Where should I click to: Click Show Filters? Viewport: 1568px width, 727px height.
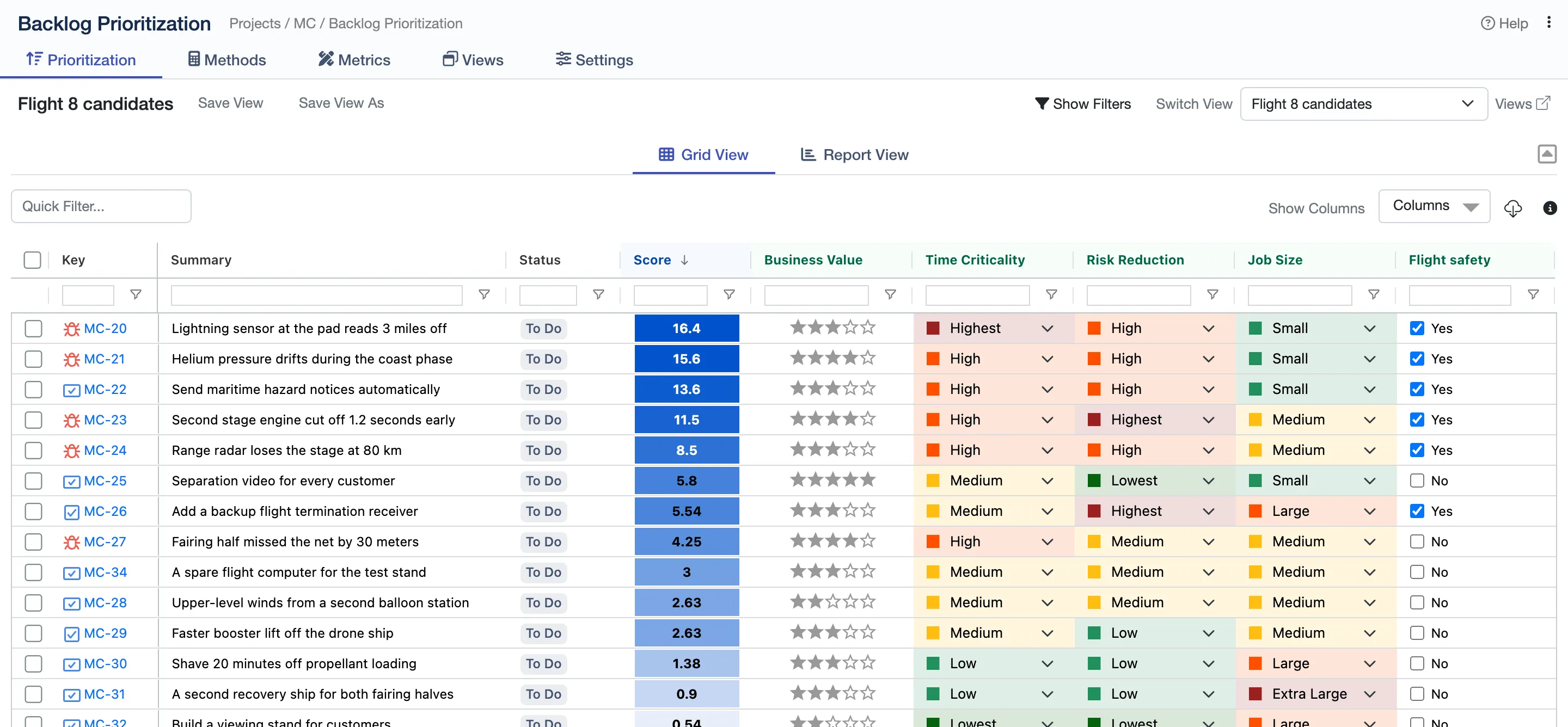tap(1083, 104)
